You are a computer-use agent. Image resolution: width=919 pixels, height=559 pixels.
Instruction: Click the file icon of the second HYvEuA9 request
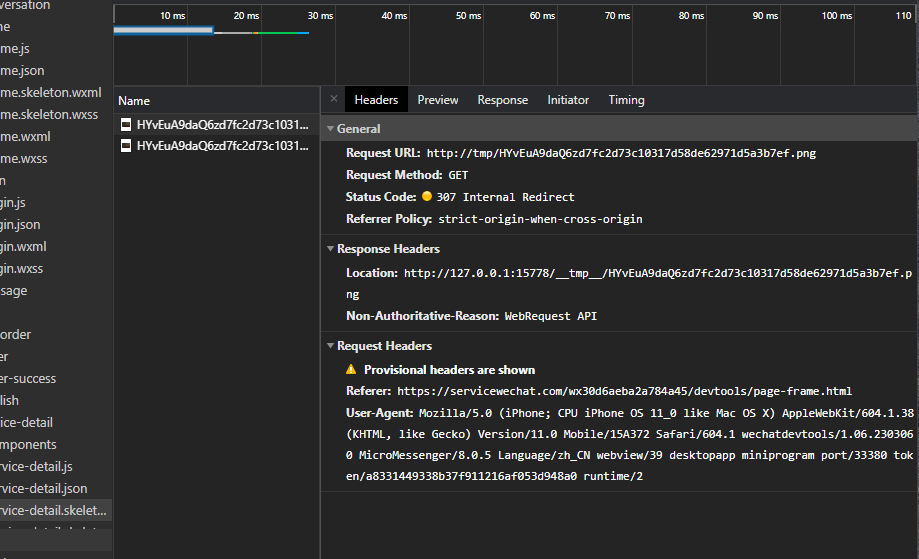[126, 146]
